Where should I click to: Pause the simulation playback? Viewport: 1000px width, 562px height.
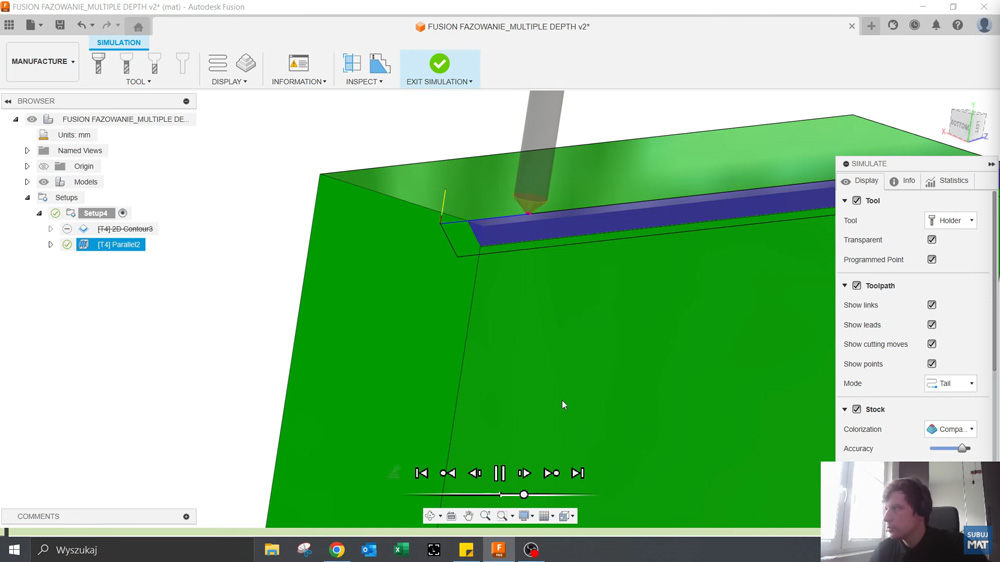click(x=500, y=473)
